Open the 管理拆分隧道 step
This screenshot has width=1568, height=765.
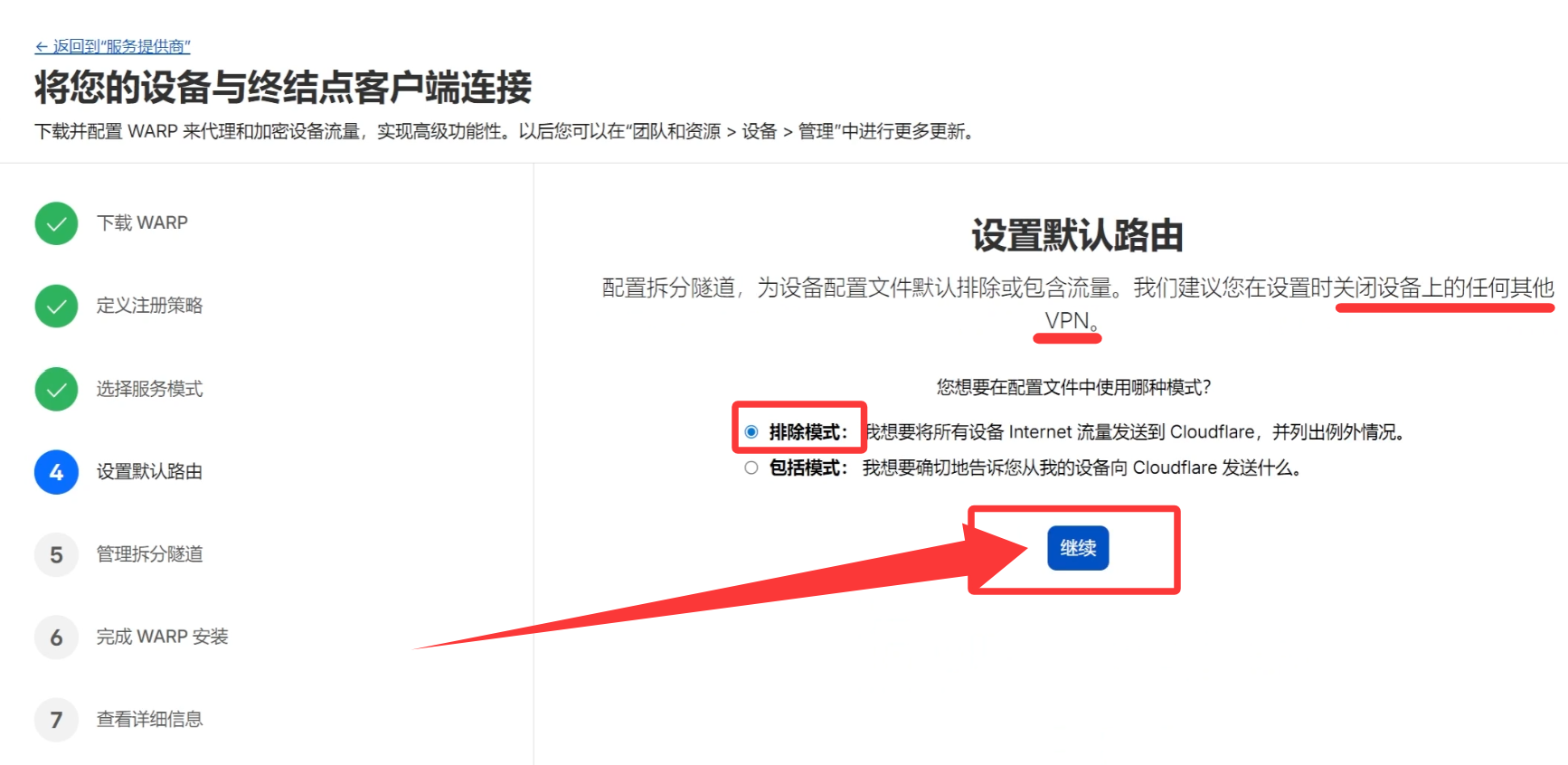click(x=149, y=554)
